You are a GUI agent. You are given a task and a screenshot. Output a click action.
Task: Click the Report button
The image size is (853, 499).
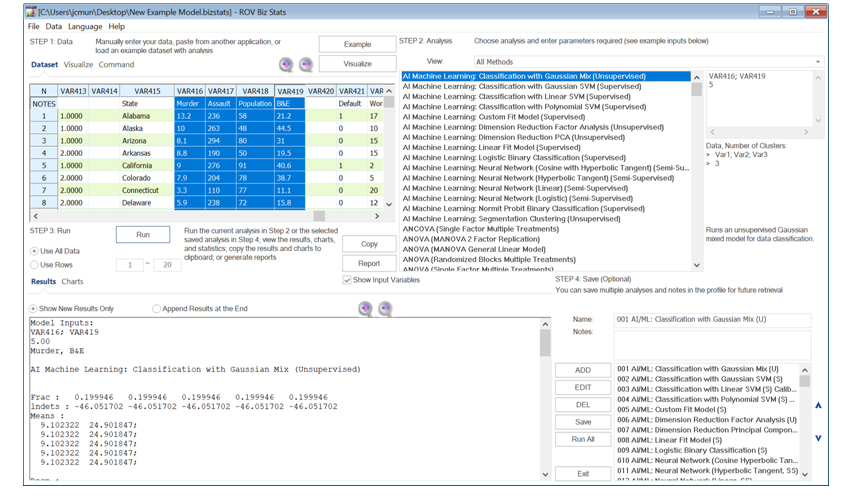369,263
